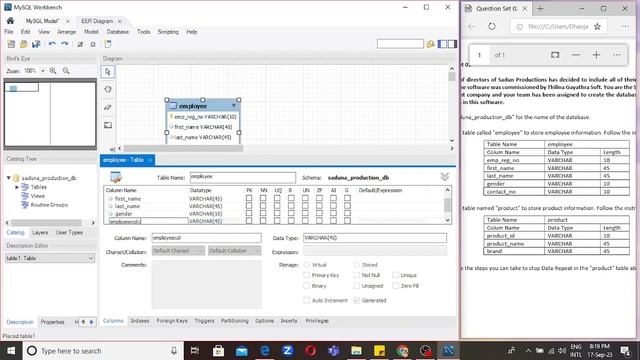Screen dimensions: 640x360
Task: Click the Home icon tab in MySQL Workbench
Action: 10,21
